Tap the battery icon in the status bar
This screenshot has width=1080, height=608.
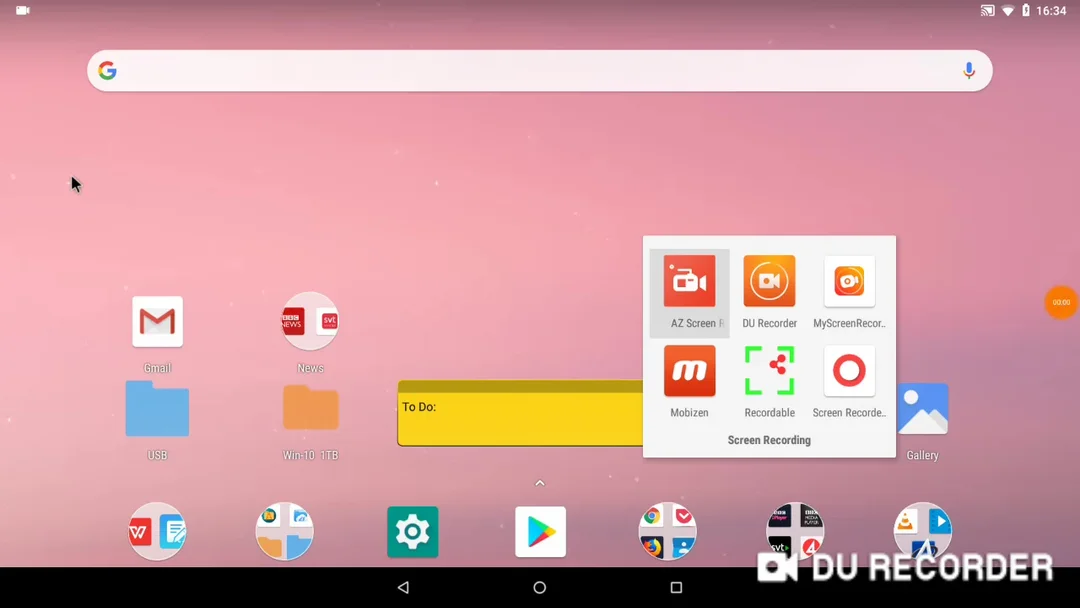tap(1026, 10)
